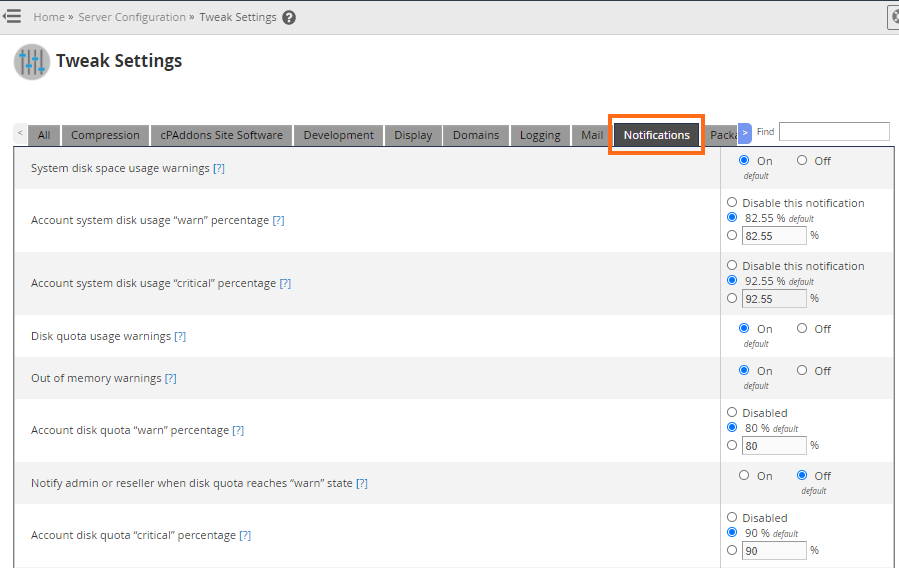Open the Domains tab
The width and height of the screenshot is (899, 568).
pos(475,135)
